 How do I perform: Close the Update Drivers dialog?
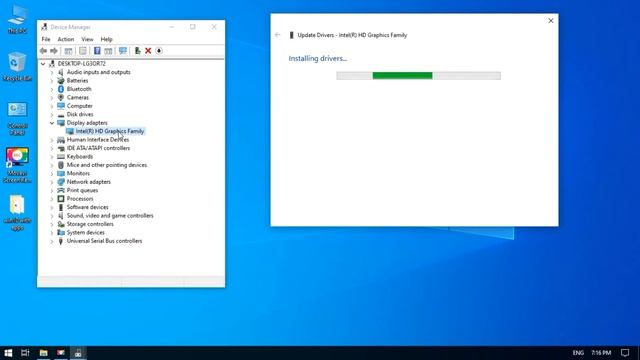pos(551,20)
